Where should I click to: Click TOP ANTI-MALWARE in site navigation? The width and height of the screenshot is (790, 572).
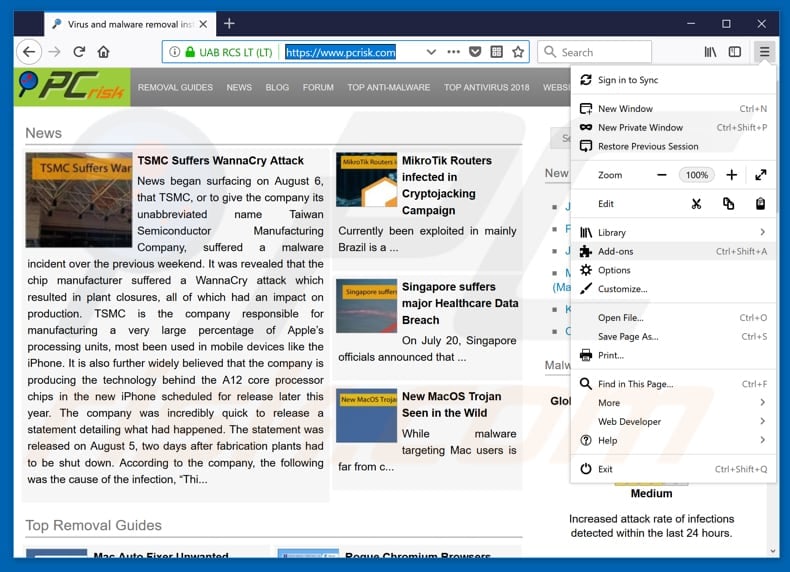pyautogui.click(x=390, y=87)
